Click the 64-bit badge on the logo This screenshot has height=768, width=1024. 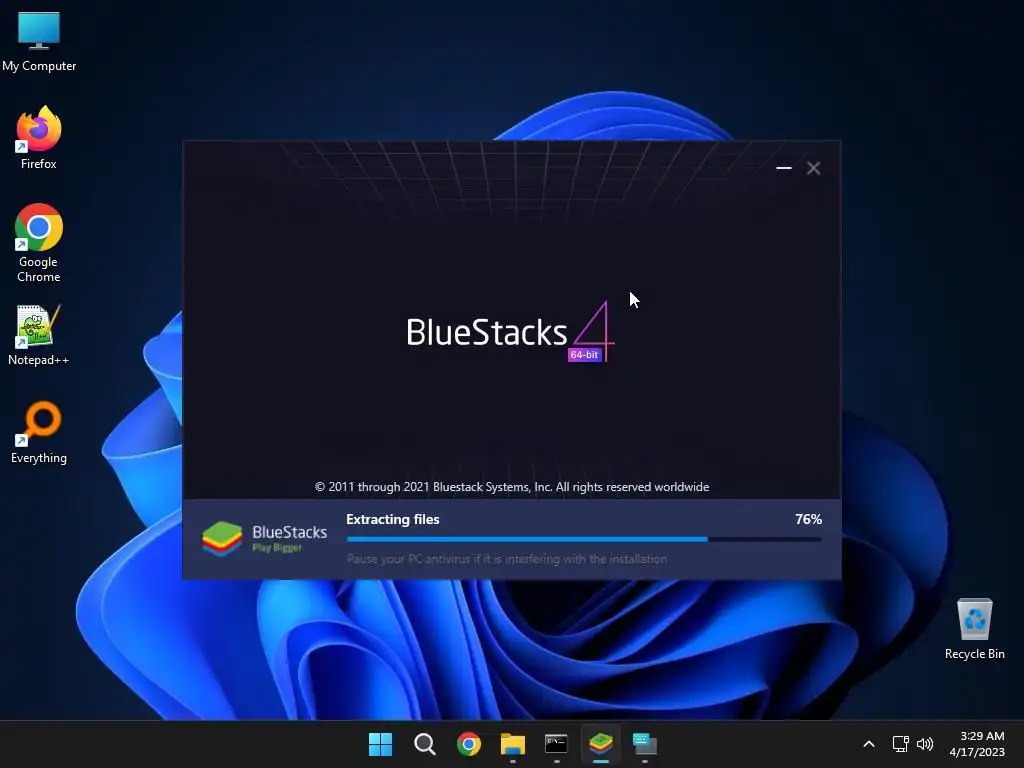tap(584, 355)
